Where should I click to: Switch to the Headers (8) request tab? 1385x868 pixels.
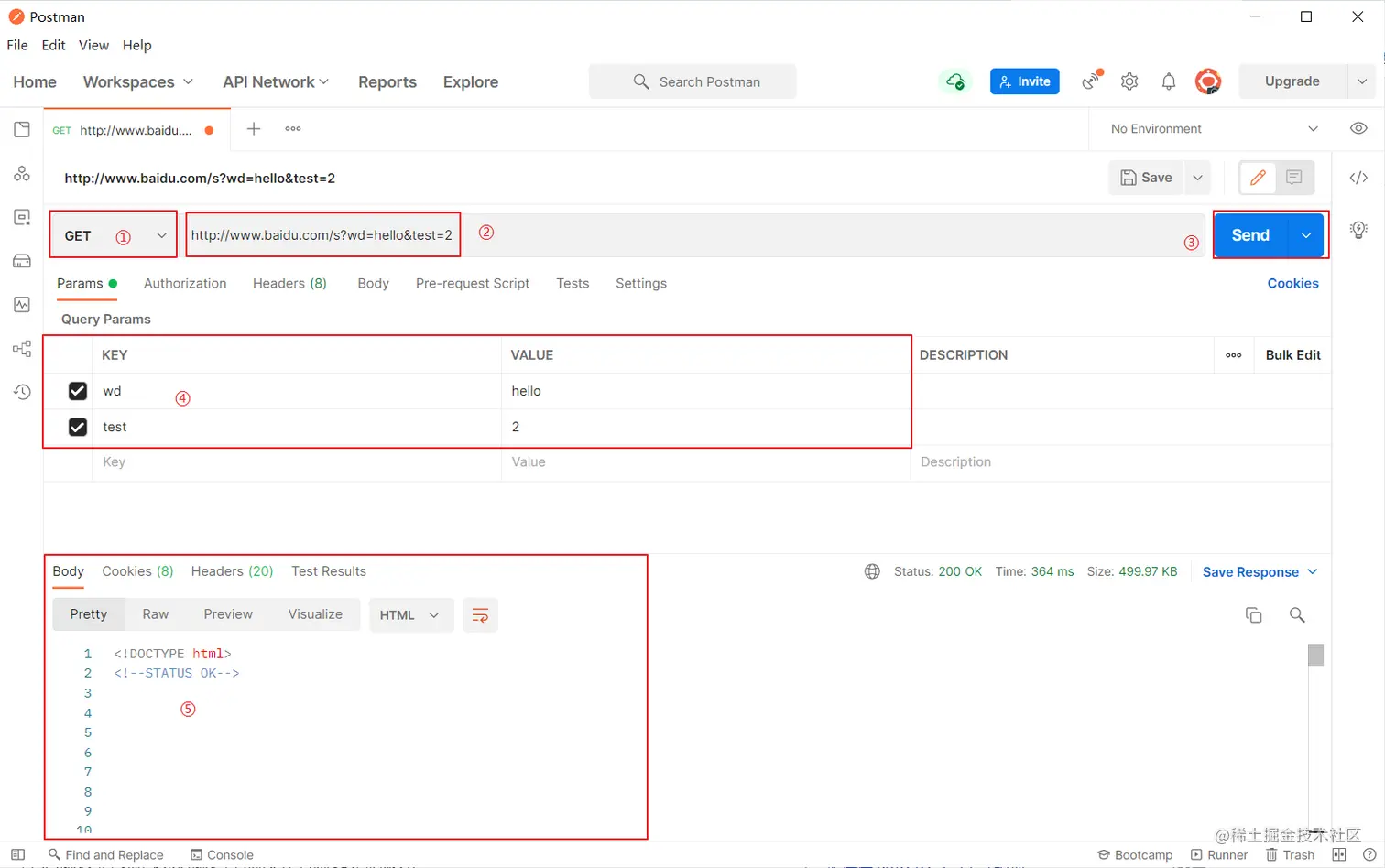(x=289, y=283)
